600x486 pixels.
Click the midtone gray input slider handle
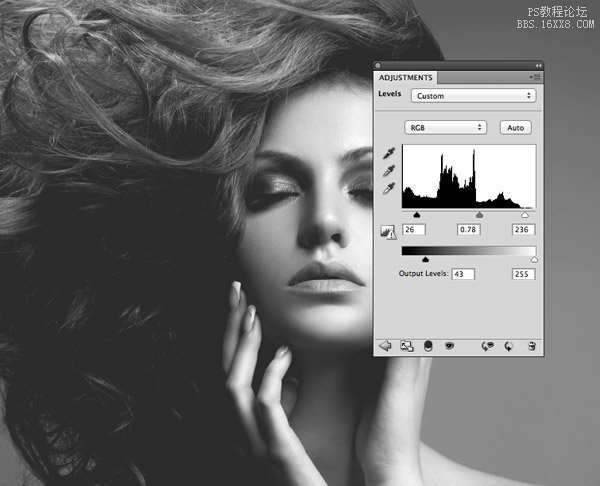tap(479, 214)
